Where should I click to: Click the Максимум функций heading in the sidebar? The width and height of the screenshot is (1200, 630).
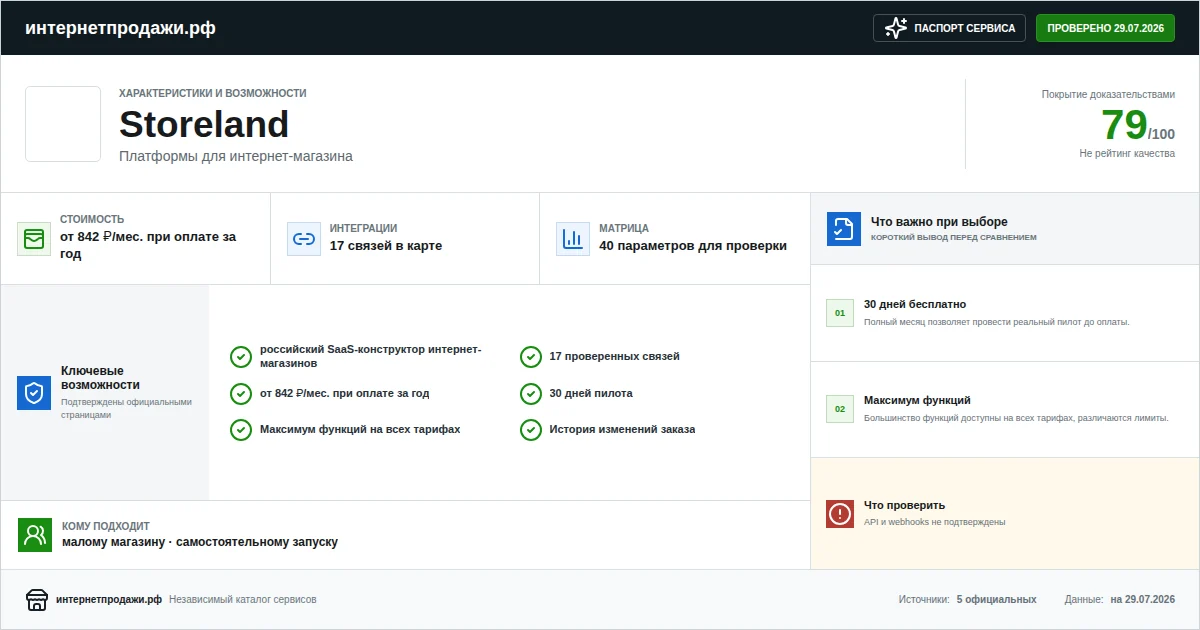click(x=917, y=400)
